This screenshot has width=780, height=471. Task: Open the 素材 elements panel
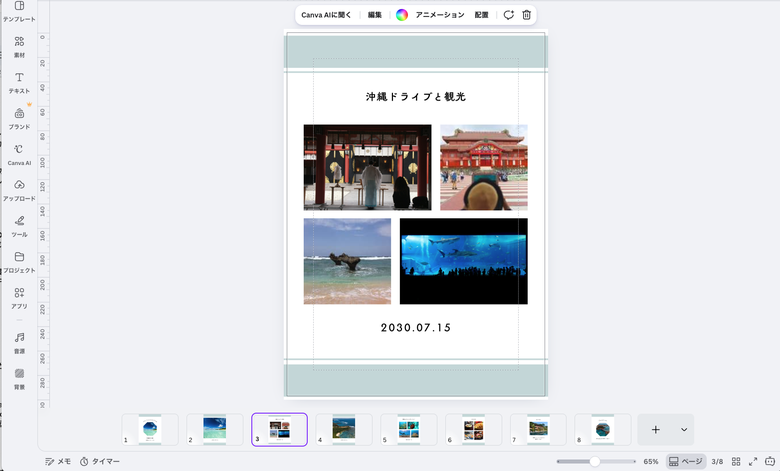(x=19, y=47)
